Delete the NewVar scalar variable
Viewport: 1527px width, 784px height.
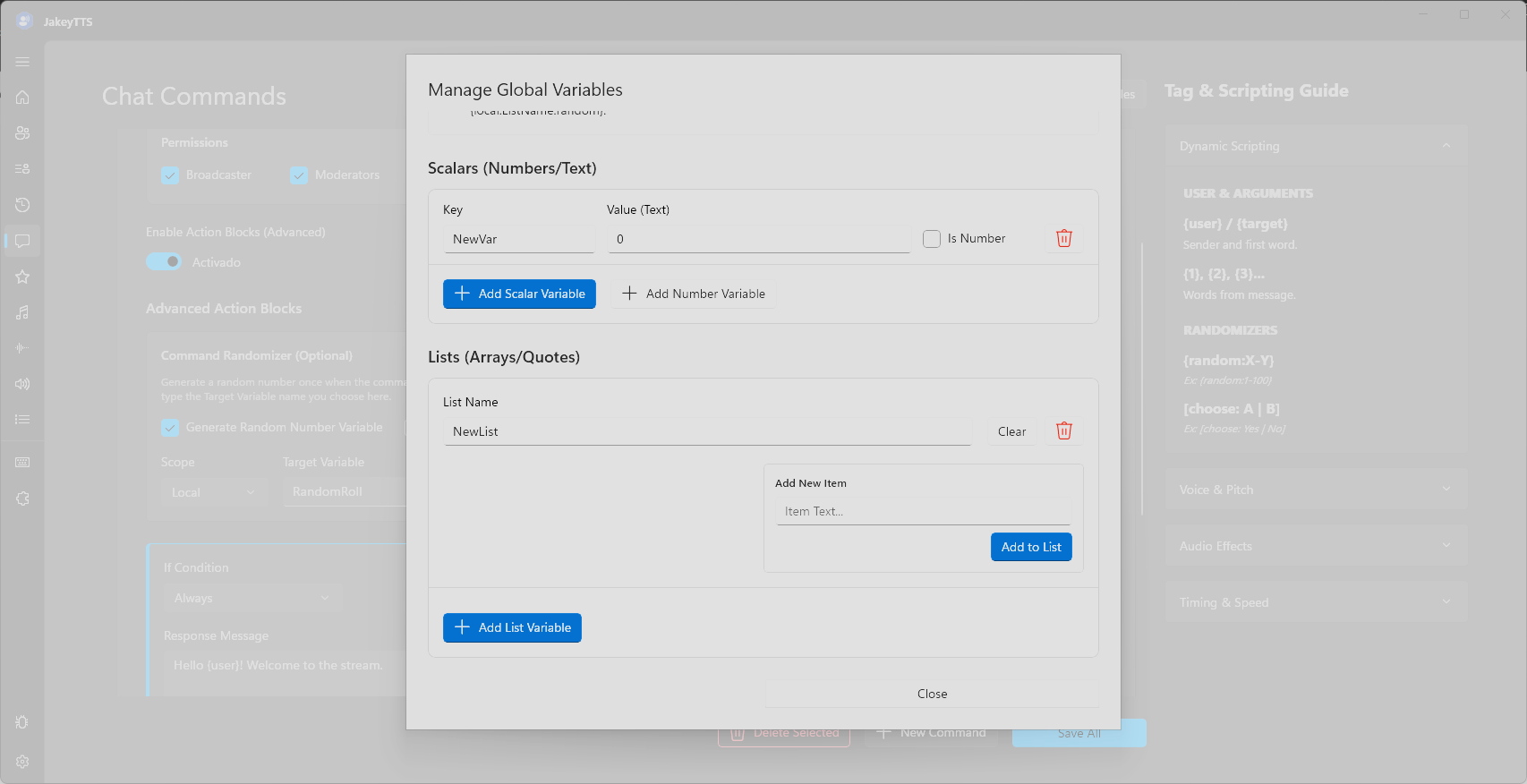coord(1064,238)
